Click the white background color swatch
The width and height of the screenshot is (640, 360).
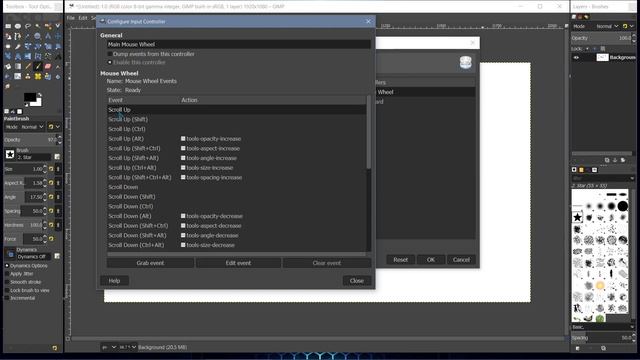(38, 102)
